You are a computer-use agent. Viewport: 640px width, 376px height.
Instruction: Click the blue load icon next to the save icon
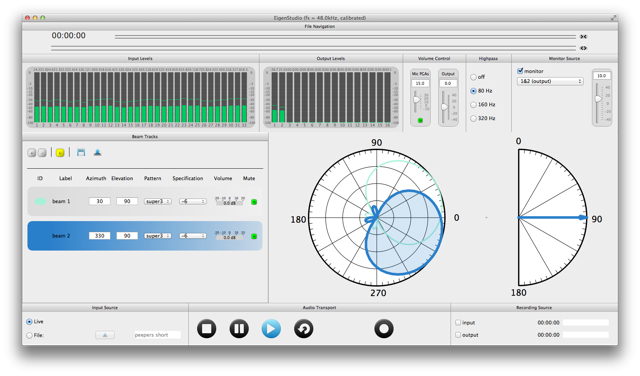(x=97, y=153)
